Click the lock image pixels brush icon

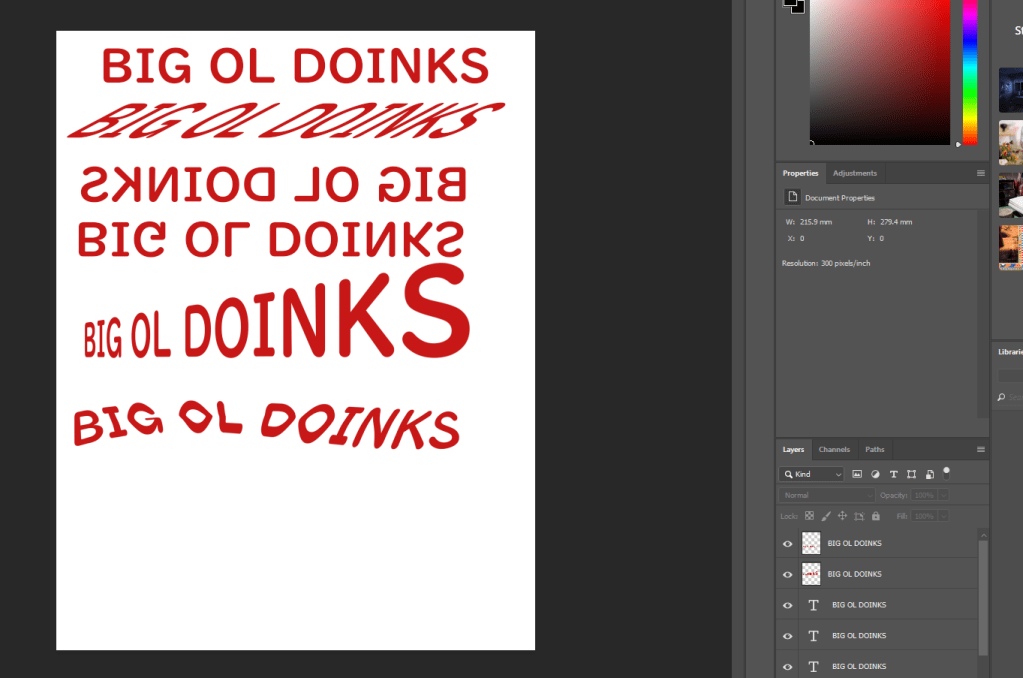point(826,516)
